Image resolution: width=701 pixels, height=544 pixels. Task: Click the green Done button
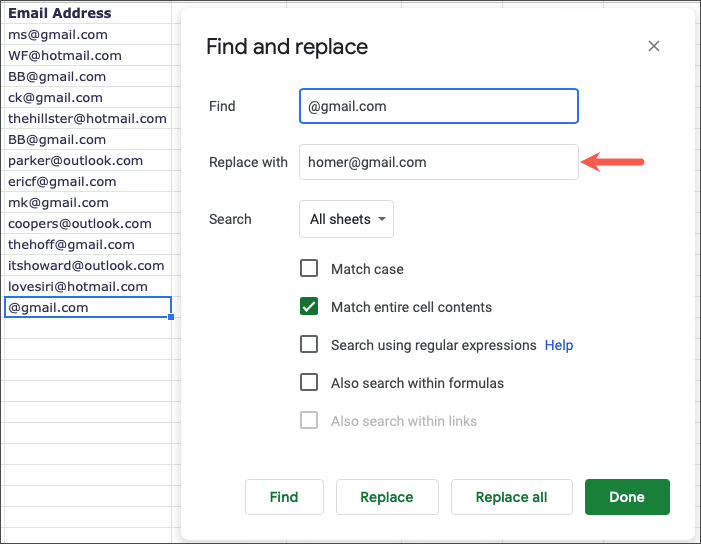[627, 497]
